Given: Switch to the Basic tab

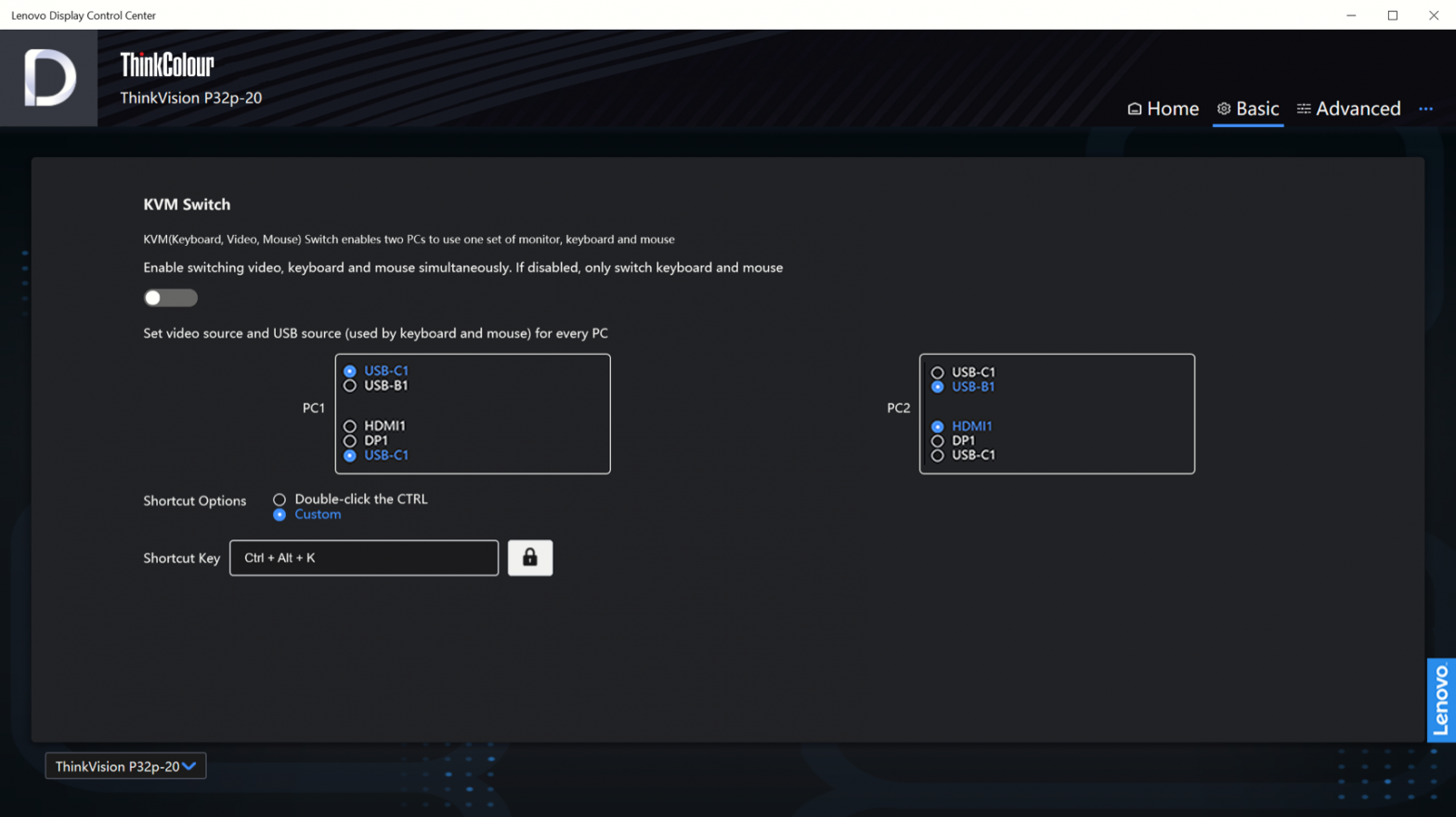Looking at the screenshot, I should (1248, 109).
